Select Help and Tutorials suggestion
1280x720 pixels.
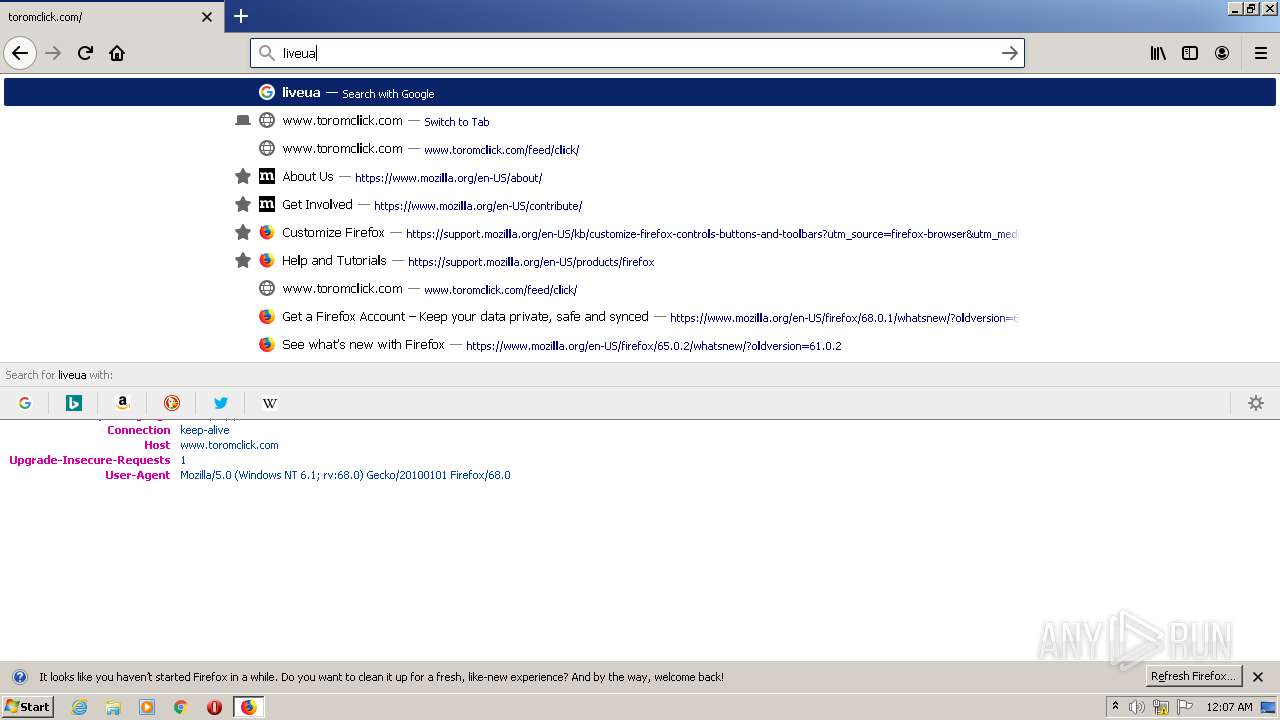(x=640, y=260)
